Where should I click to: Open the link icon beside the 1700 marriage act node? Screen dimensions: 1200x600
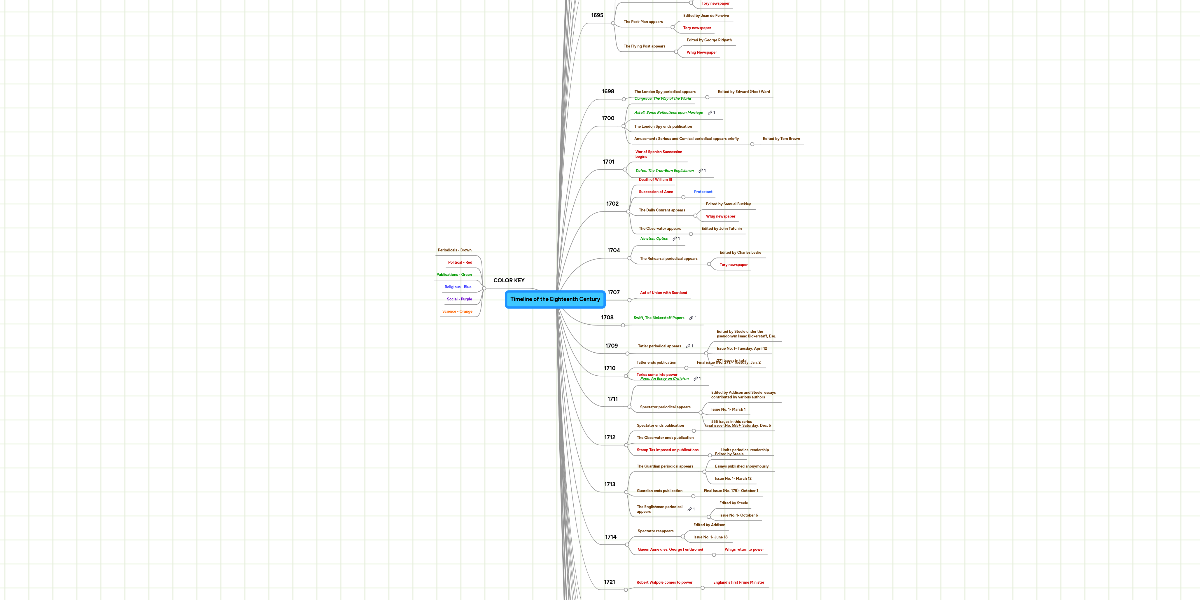point(710,113)
